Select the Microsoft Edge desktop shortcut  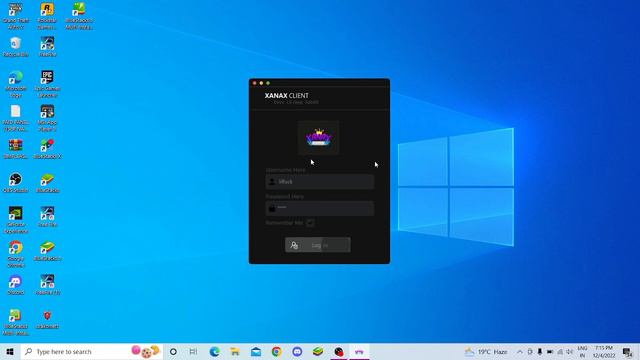pyautogui.click(x=16, y=84)
